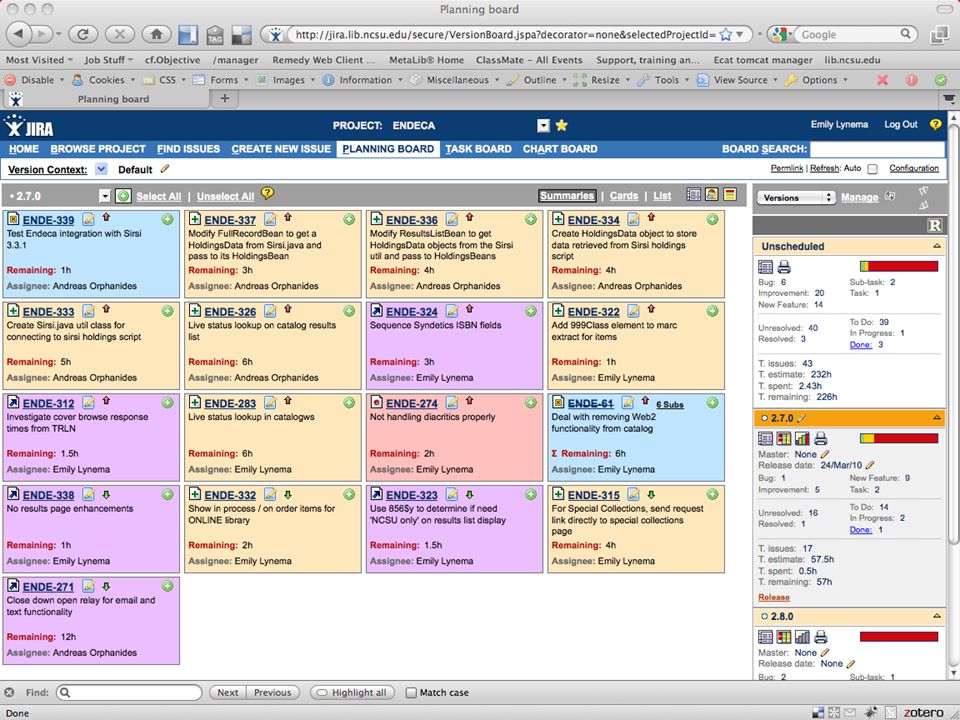
Task: Toggle the Auto refresh checkbox
Action: [x=872, y=169]
